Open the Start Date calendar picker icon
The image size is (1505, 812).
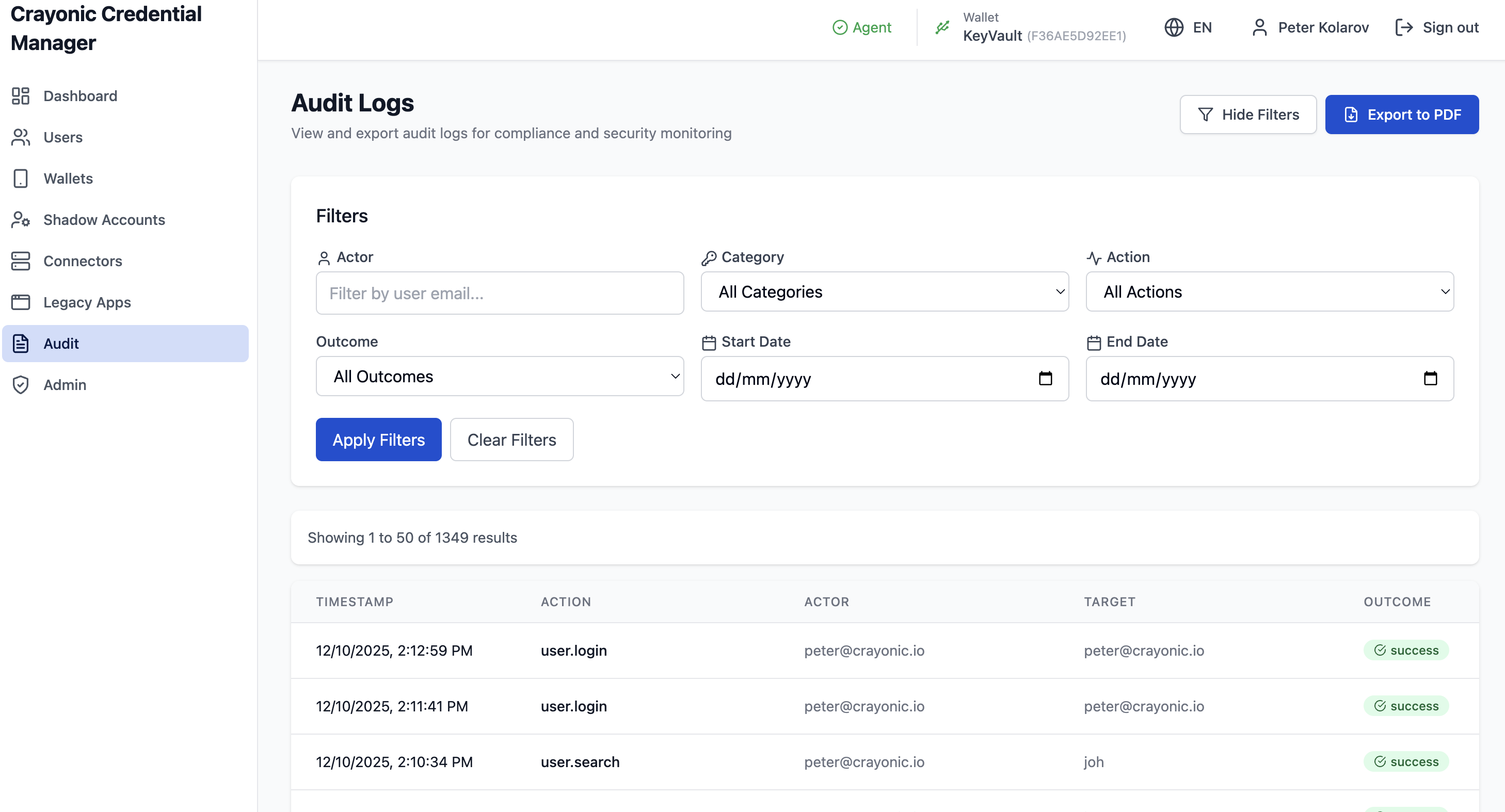click(x=1045, y=379)
